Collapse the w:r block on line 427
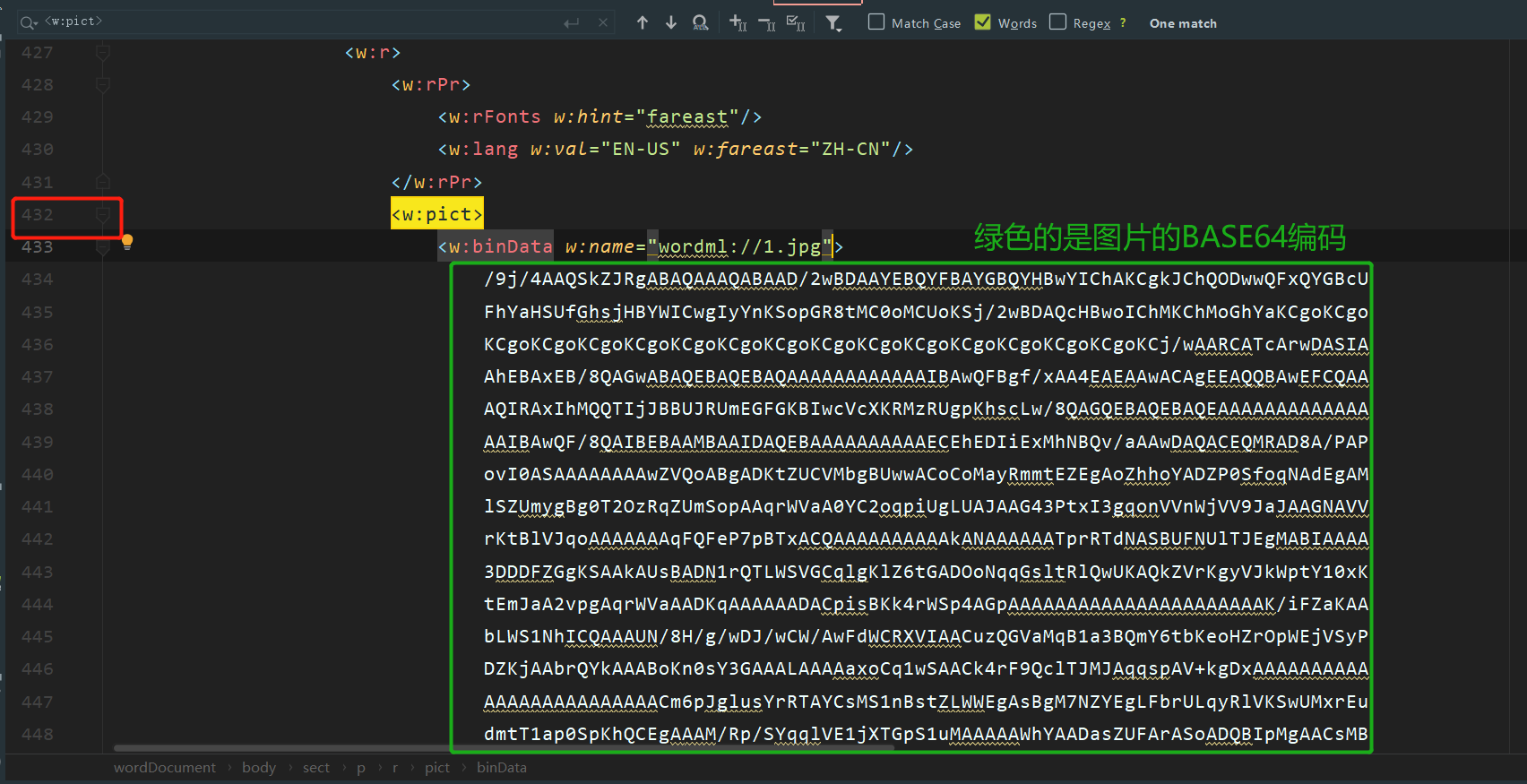 tap(103, 53)
